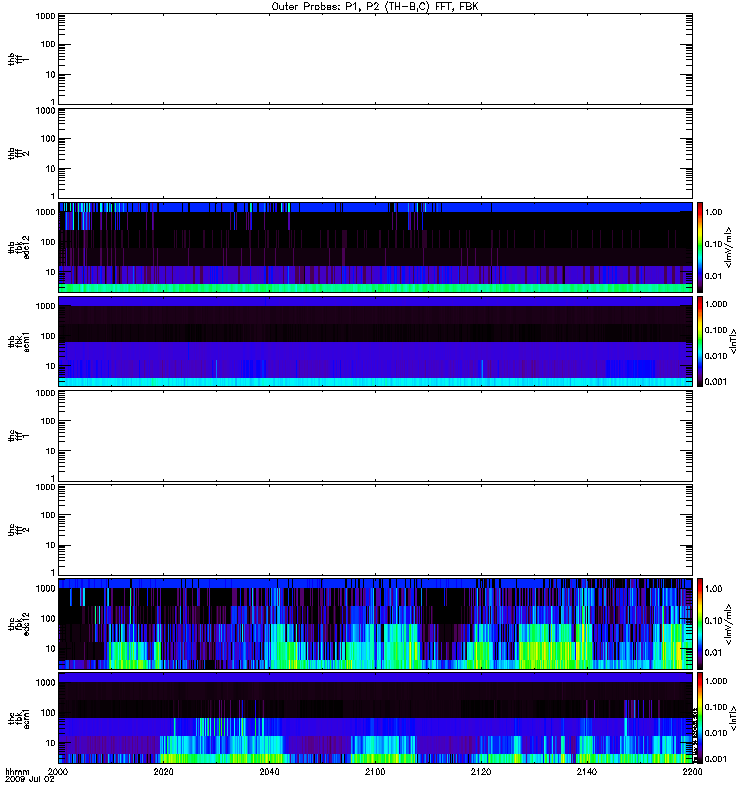Screen dimensions: 750x800
Task: Click the 'thb fbk scm1' y-axis title
Action: point(19,342)
